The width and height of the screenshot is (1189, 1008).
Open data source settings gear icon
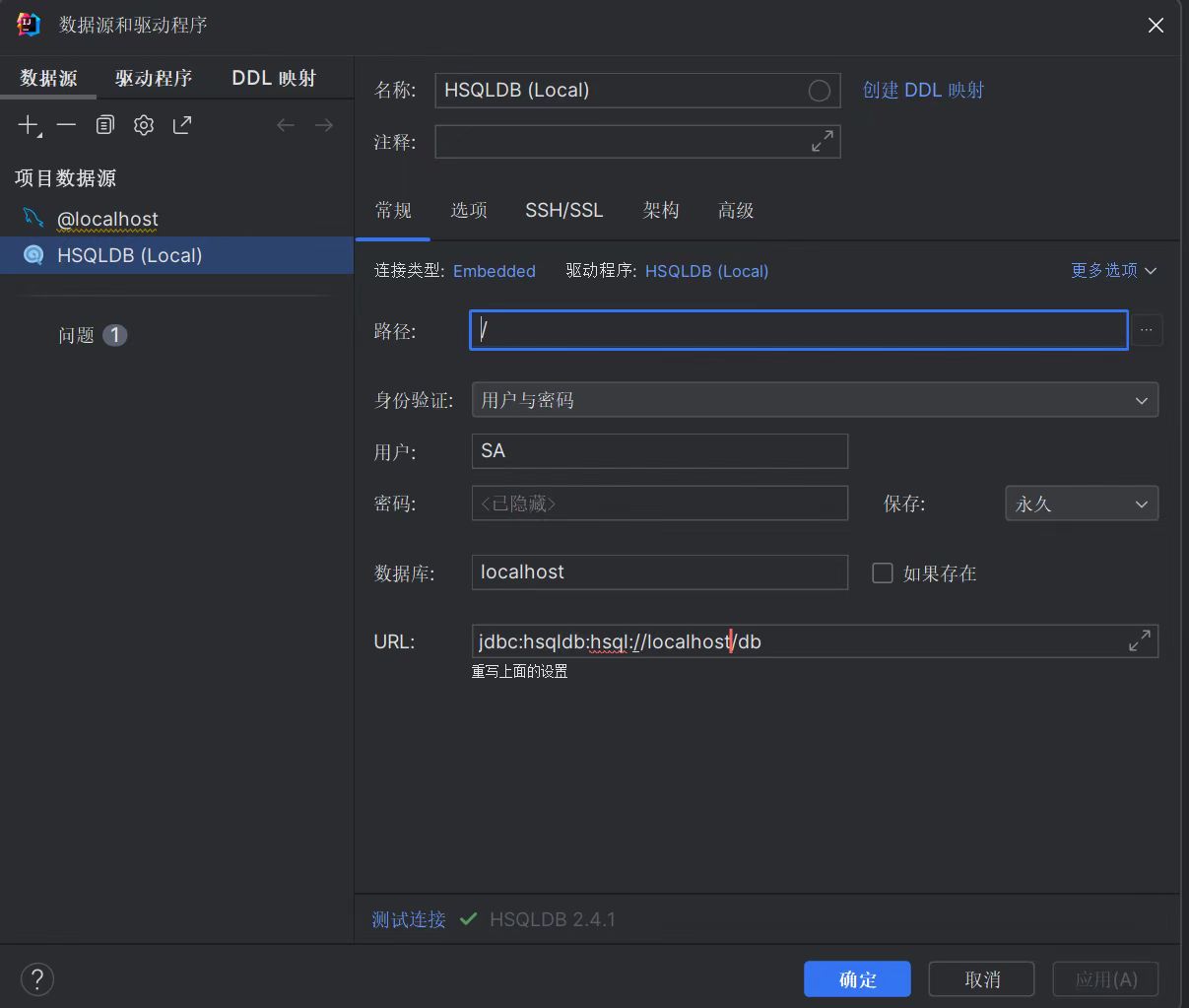coord(144,125)
